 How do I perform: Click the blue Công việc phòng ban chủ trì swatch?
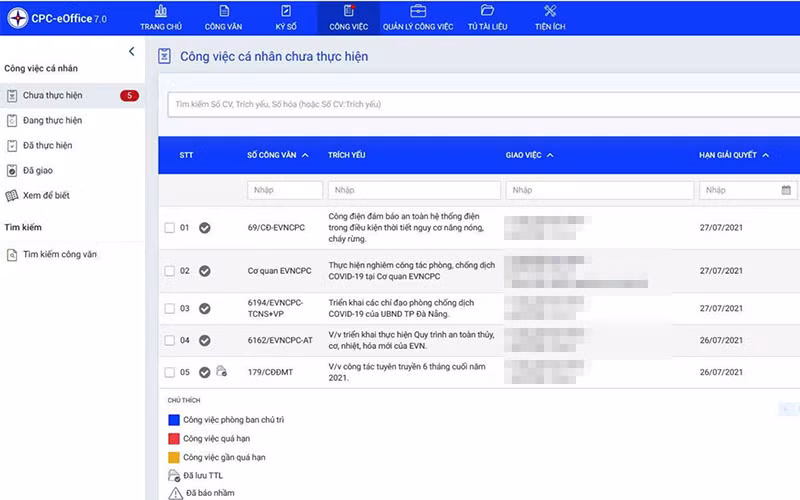[174, 420]
